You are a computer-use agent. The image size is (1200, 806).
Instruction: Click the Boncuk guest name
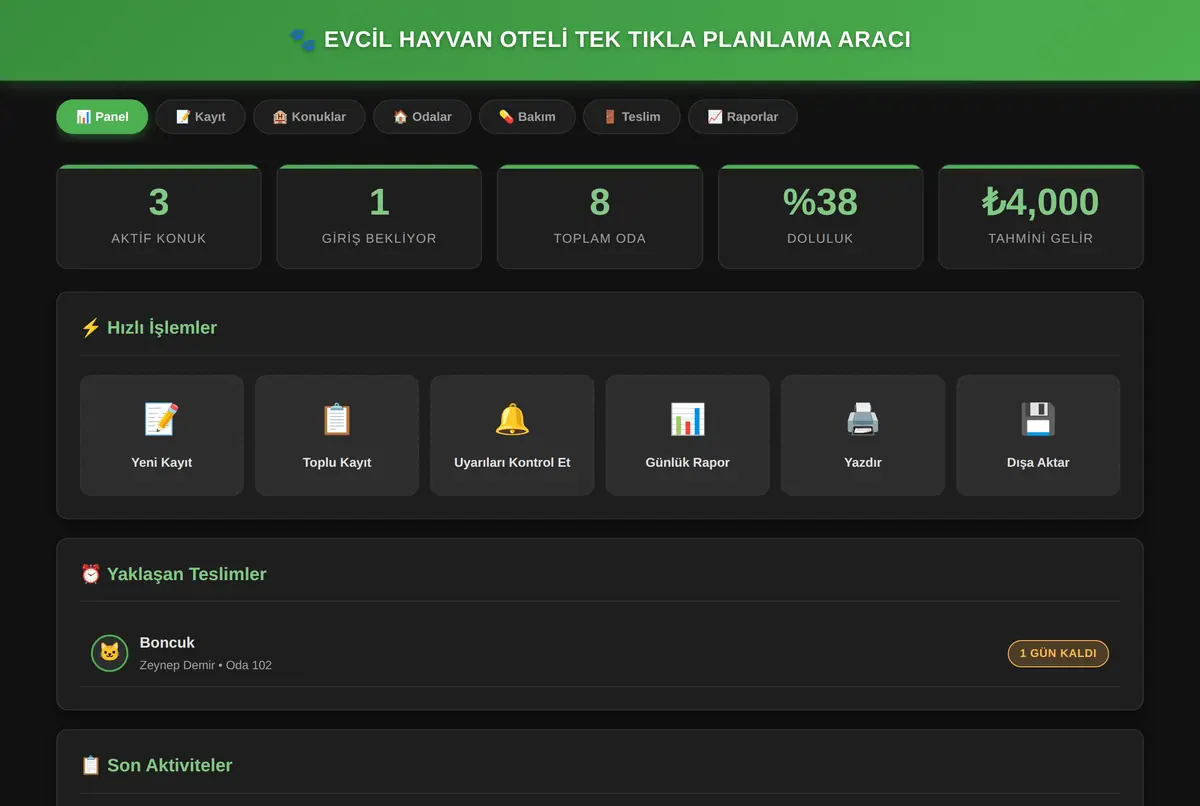coord(167,643)
